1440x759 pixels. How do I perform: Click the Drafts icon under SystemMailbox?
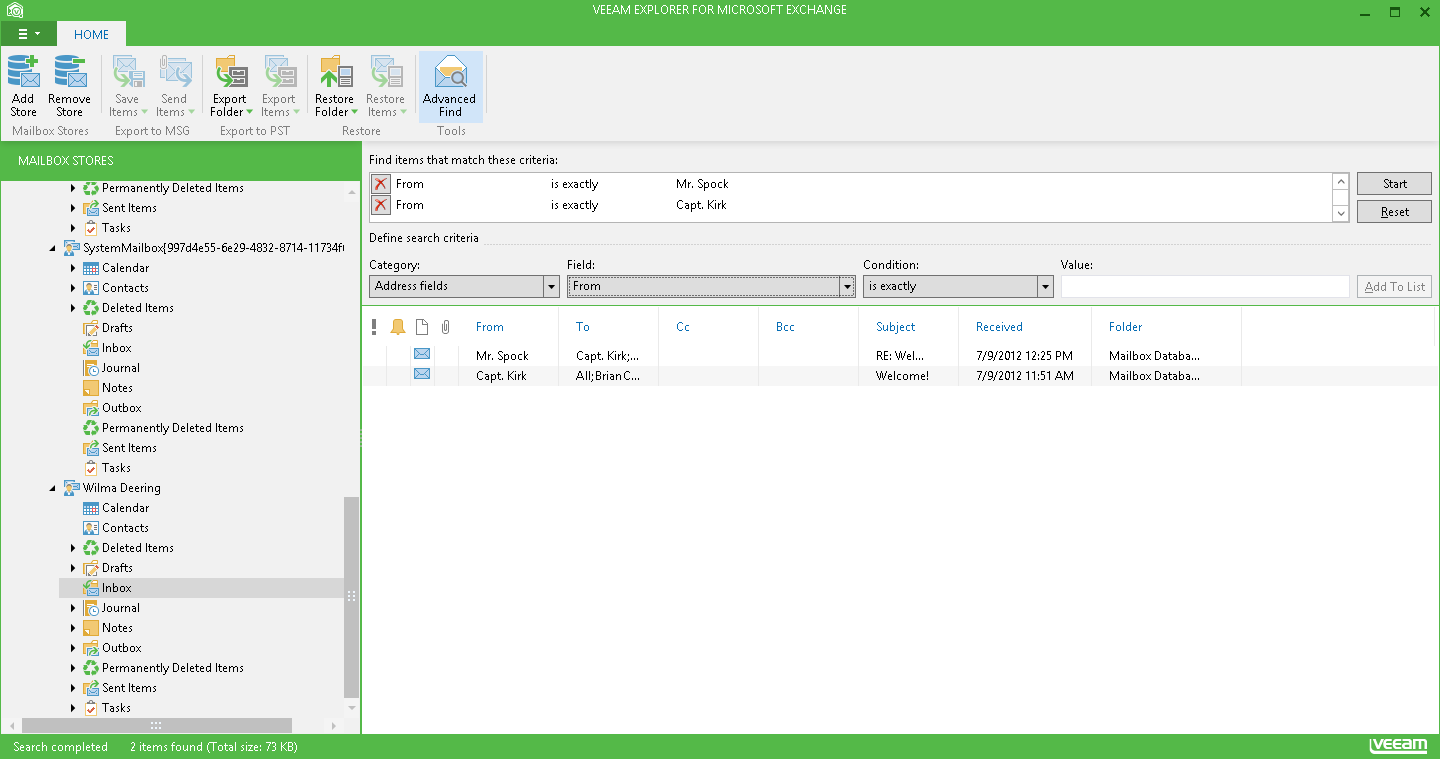pyautogui.click(x=91, y=328)
